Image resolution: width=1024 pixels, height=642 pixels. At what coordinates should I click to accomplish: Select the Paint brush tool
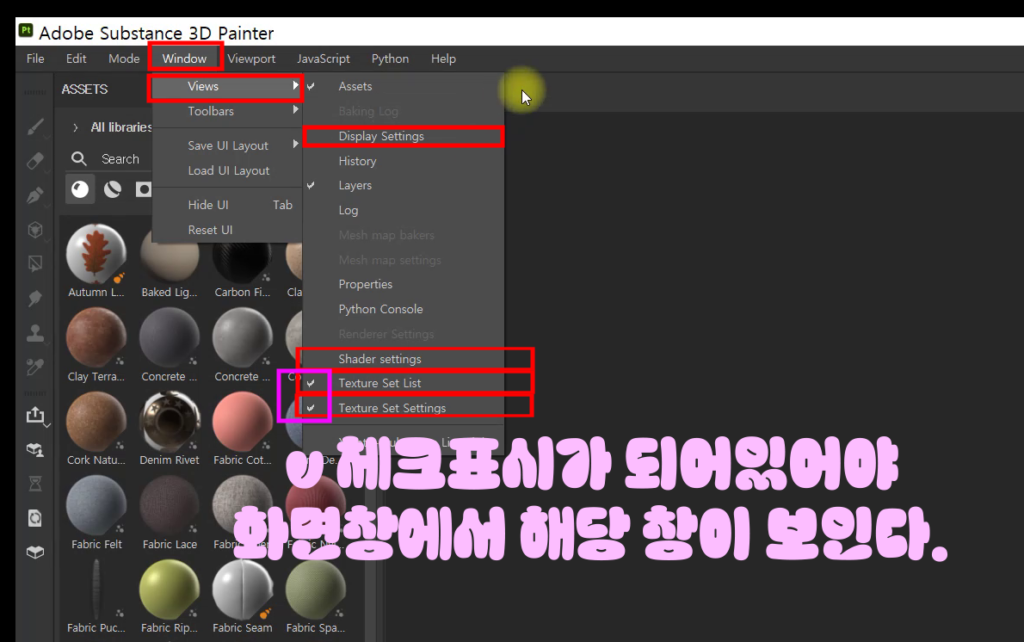pyautogui.click(x=35, y=126)
